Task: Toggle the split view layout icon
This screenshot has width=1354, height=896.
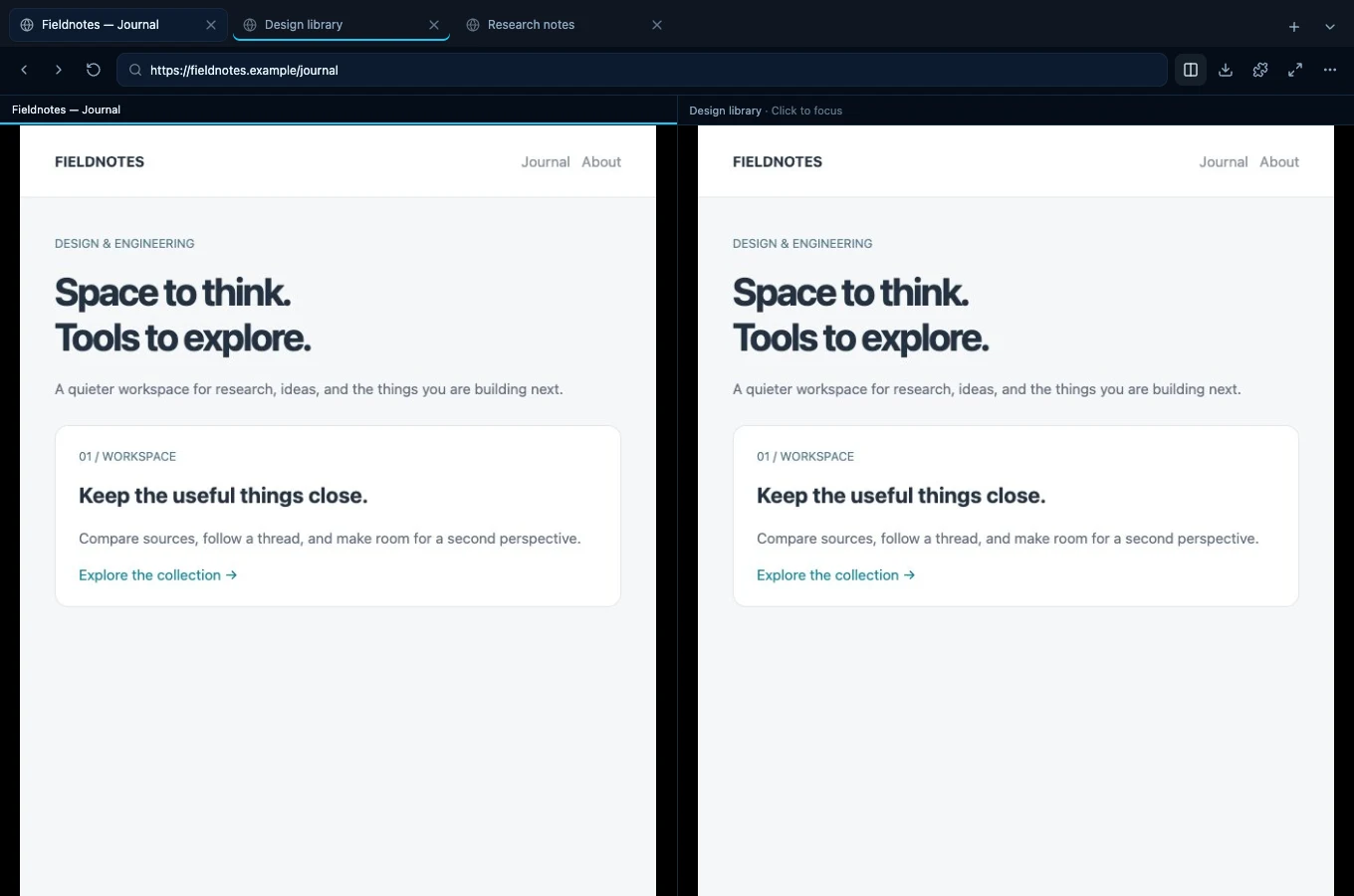Action: coord(1191,70)
